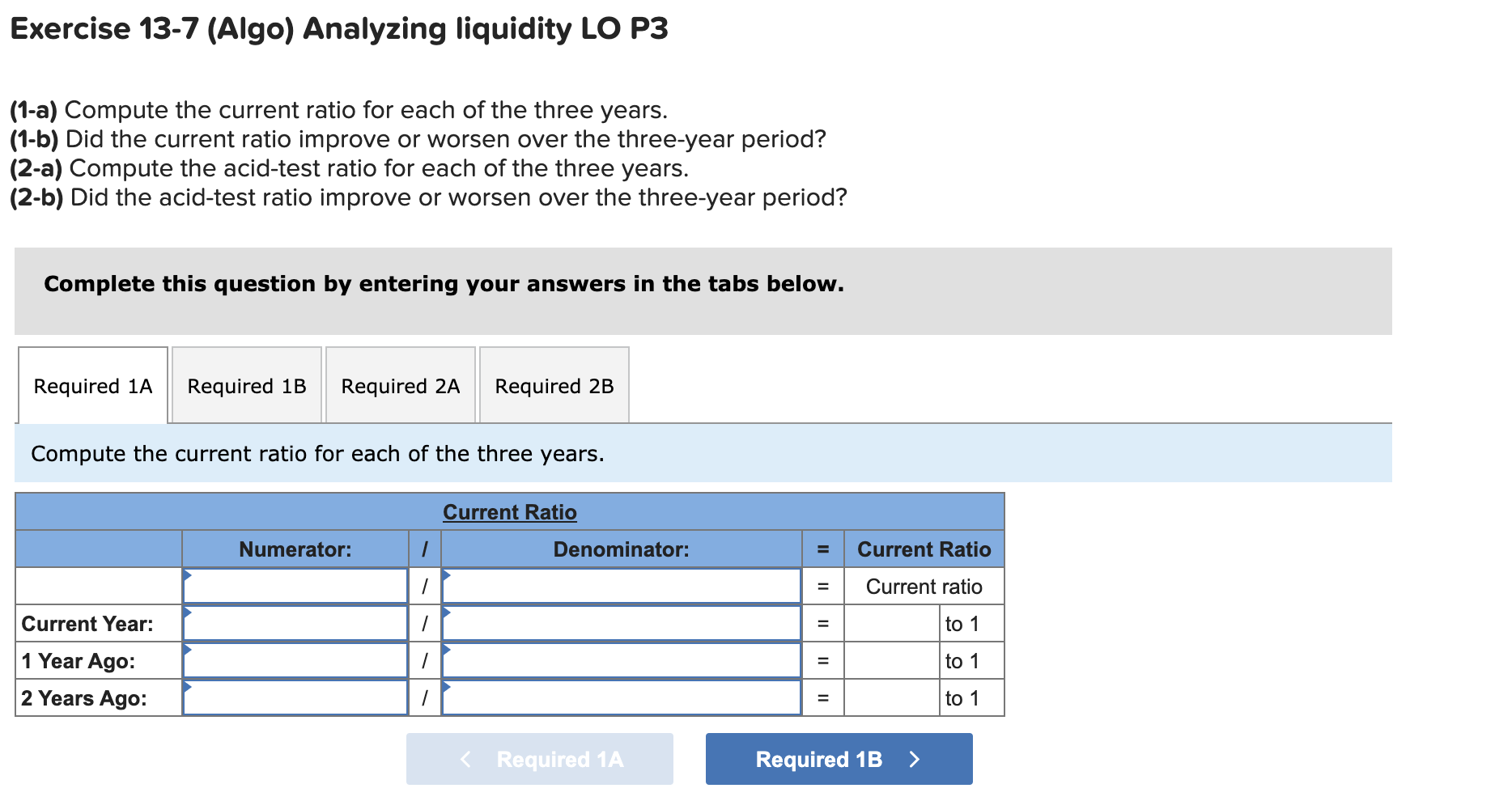This screenshot has width=1512, height=801.
Task: Click the Current Year ratio result cell
Action: pos(890,623)
